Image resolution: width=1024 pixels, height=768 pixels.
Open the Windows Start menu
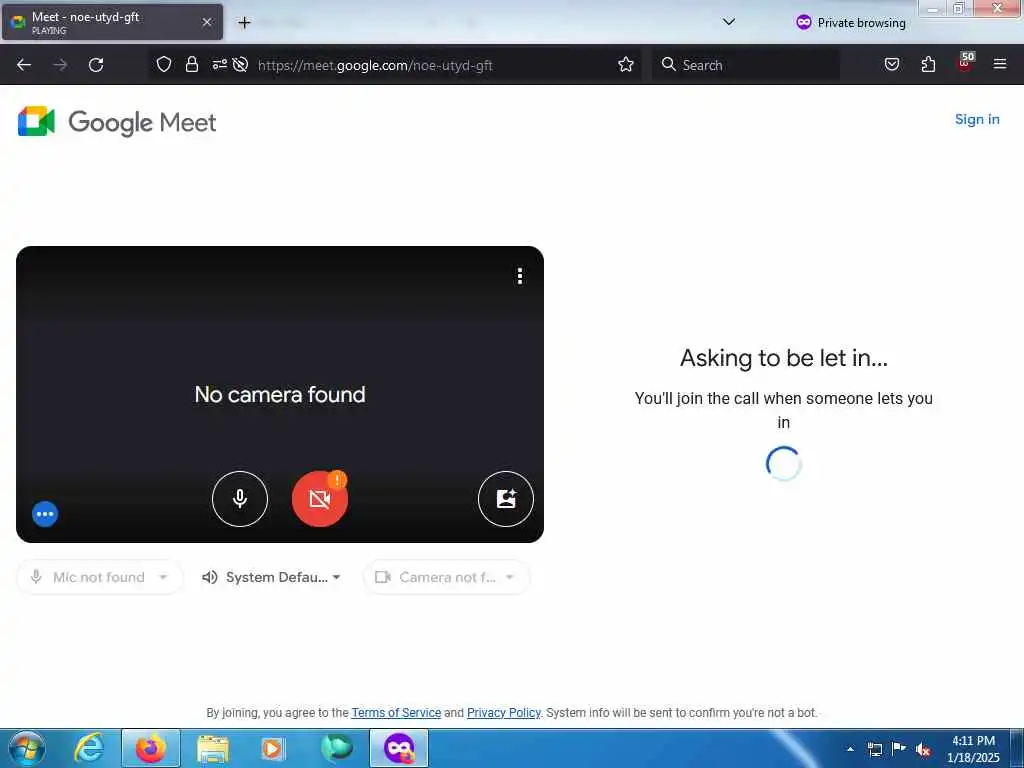[x=26, y=748]
